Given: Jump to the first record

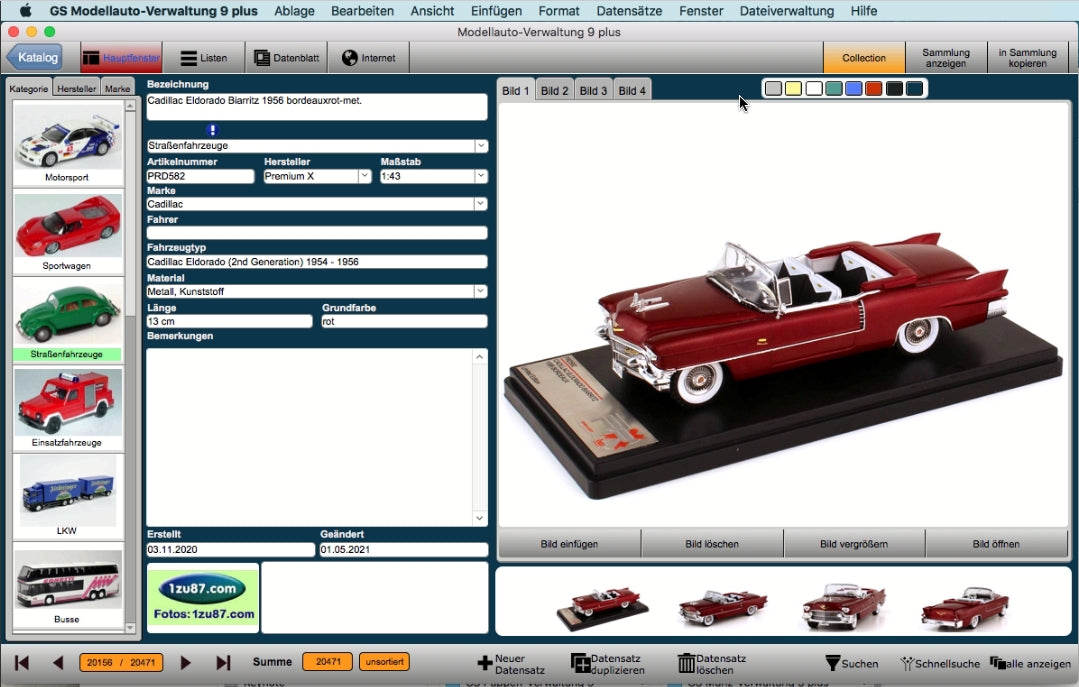Looking at the screenshot, I should 22,662.
